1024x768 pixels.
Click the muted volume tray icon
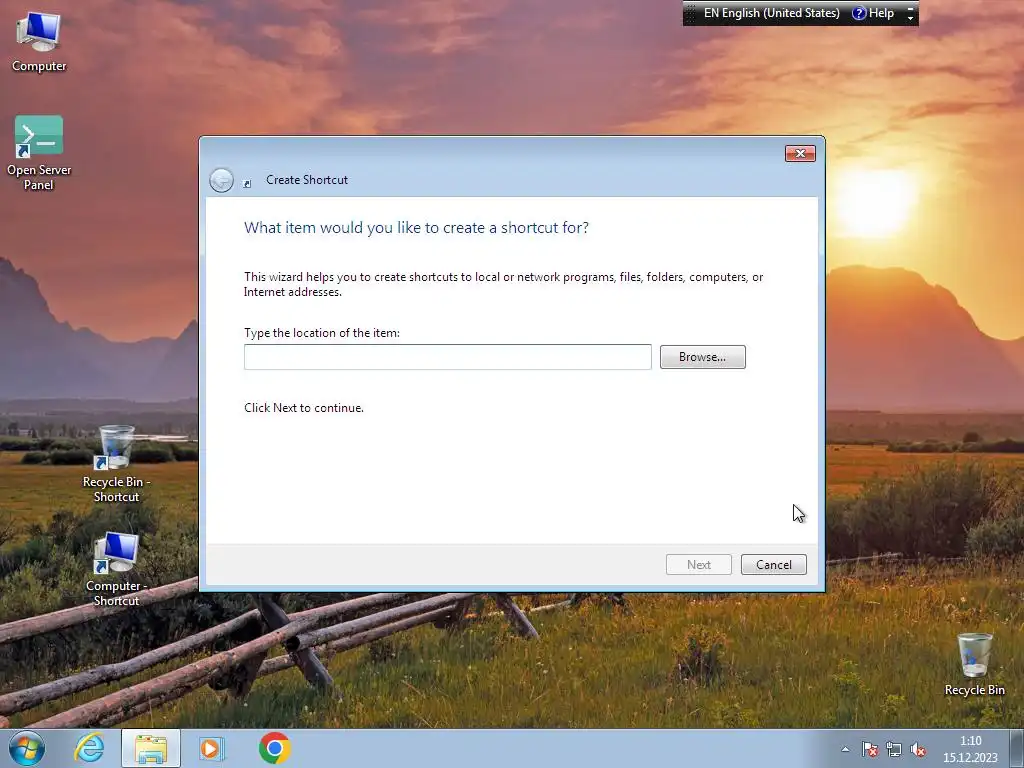pyautogui.click(x=918, y=749)
